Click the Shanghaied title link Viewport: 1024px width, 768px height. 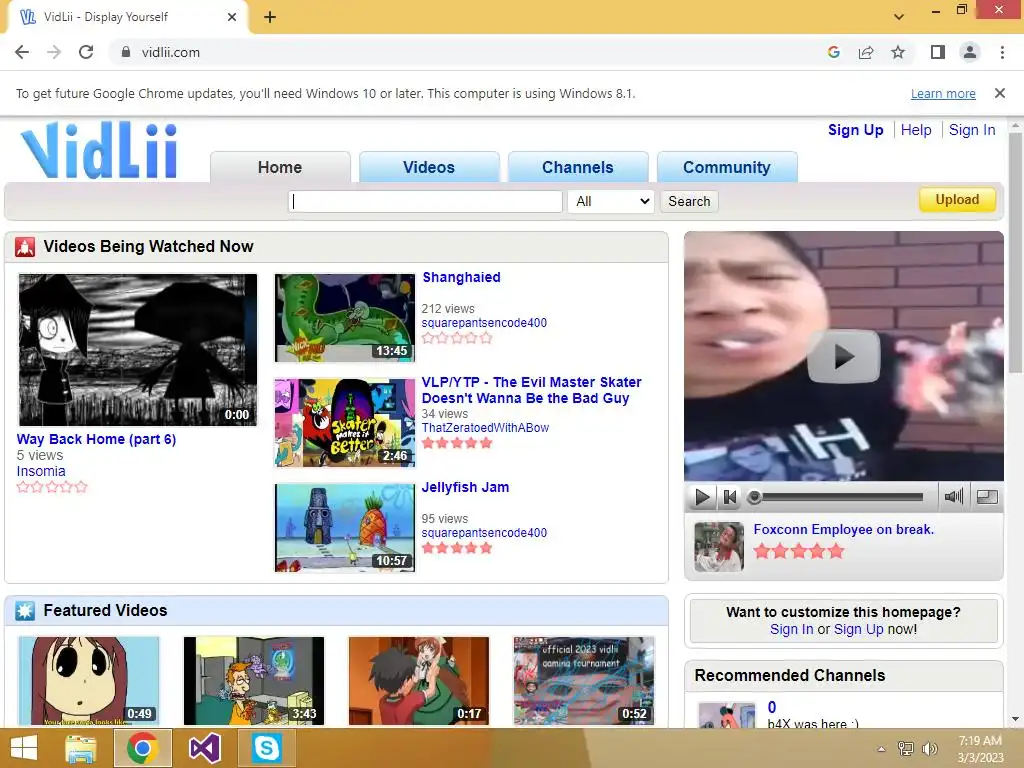click(461, 277)
